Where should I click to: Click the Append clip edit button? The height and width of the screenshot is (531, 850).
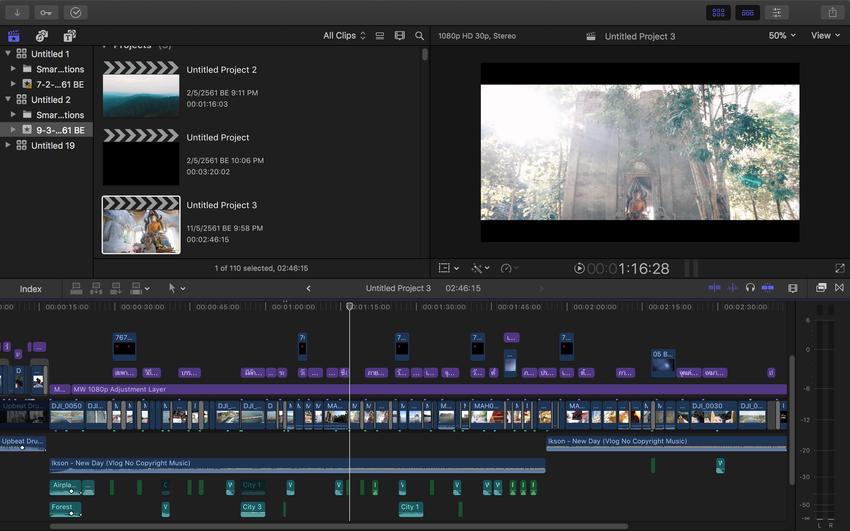[115, 288]
